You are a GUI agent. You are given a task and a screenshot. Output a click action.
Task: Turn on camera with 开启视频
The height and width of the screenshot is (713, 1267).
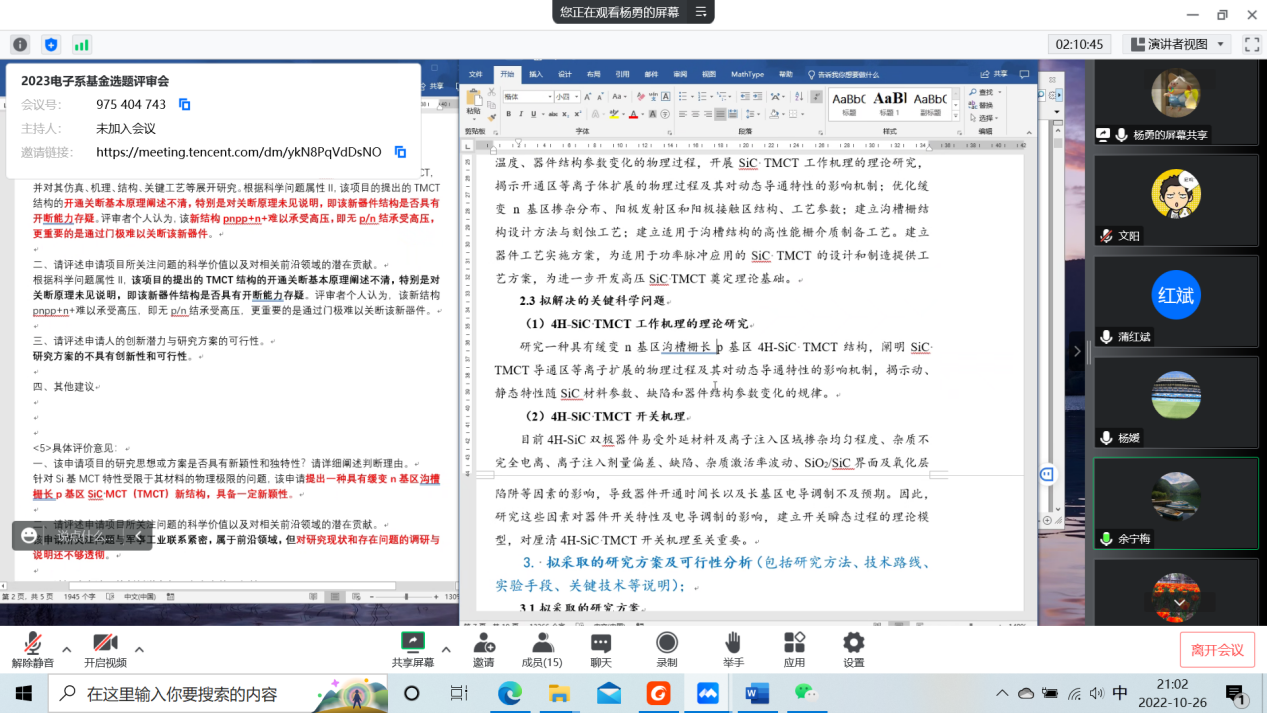click(105, 649)
